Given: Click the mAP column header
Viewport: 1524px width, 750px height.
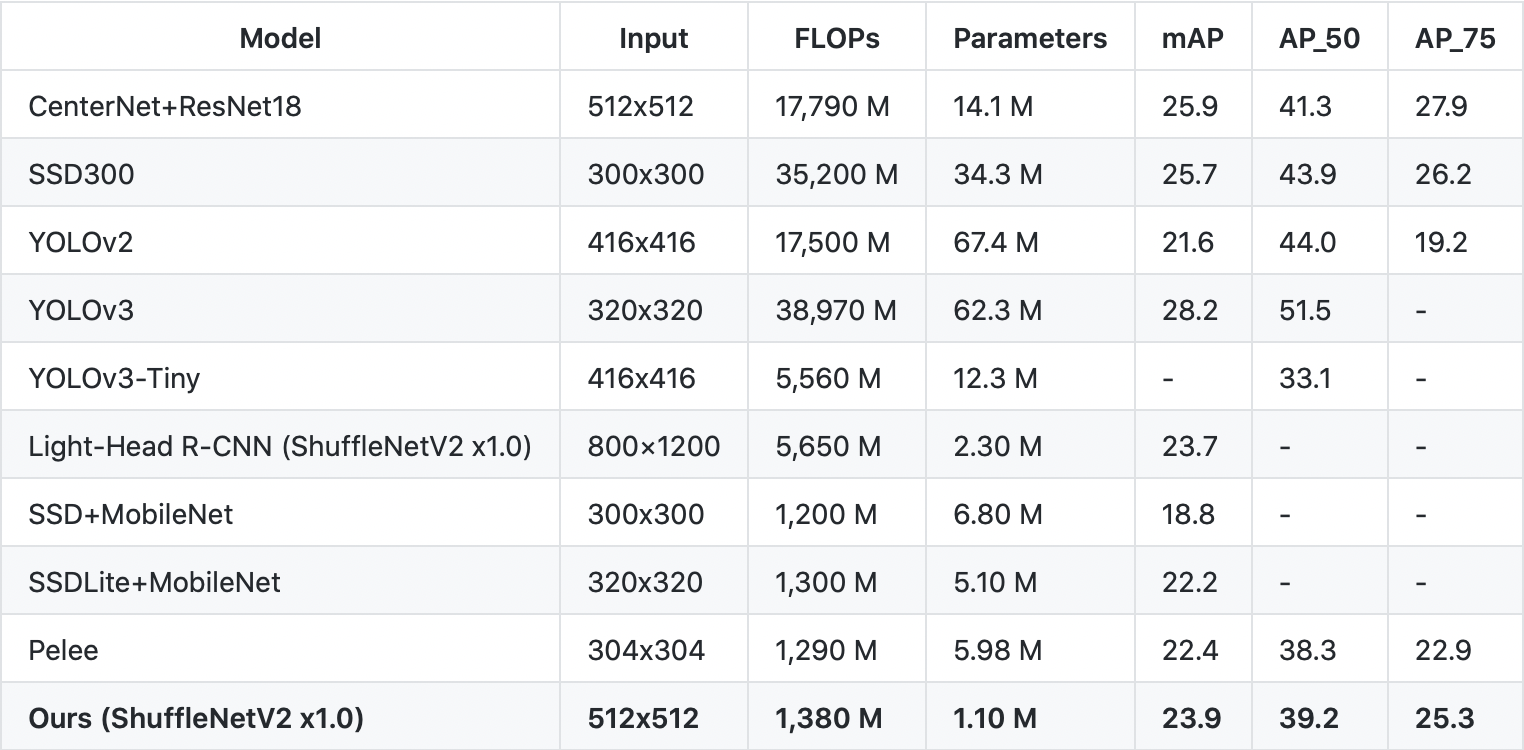Looking at the screenshot, I should coord(1193,38).
